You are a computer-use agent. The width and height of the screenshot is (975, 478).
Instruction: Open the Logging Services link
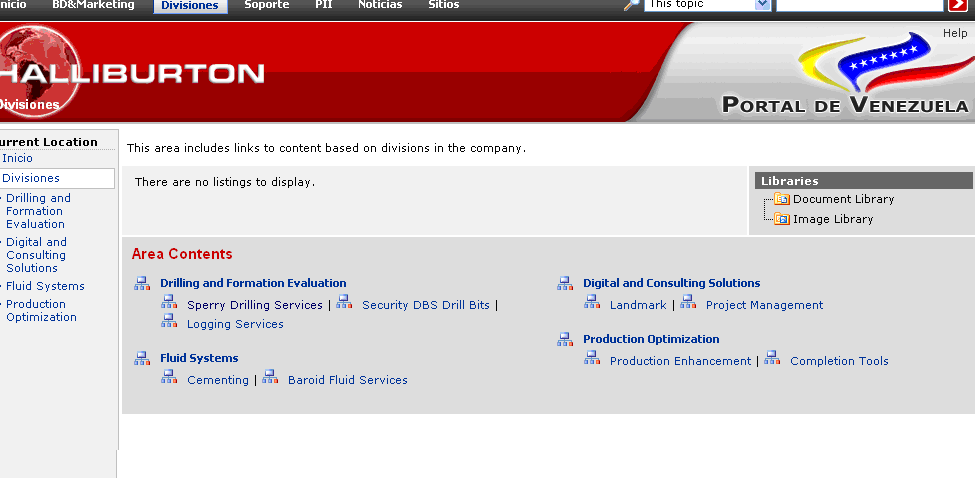[x=235, y=324]
